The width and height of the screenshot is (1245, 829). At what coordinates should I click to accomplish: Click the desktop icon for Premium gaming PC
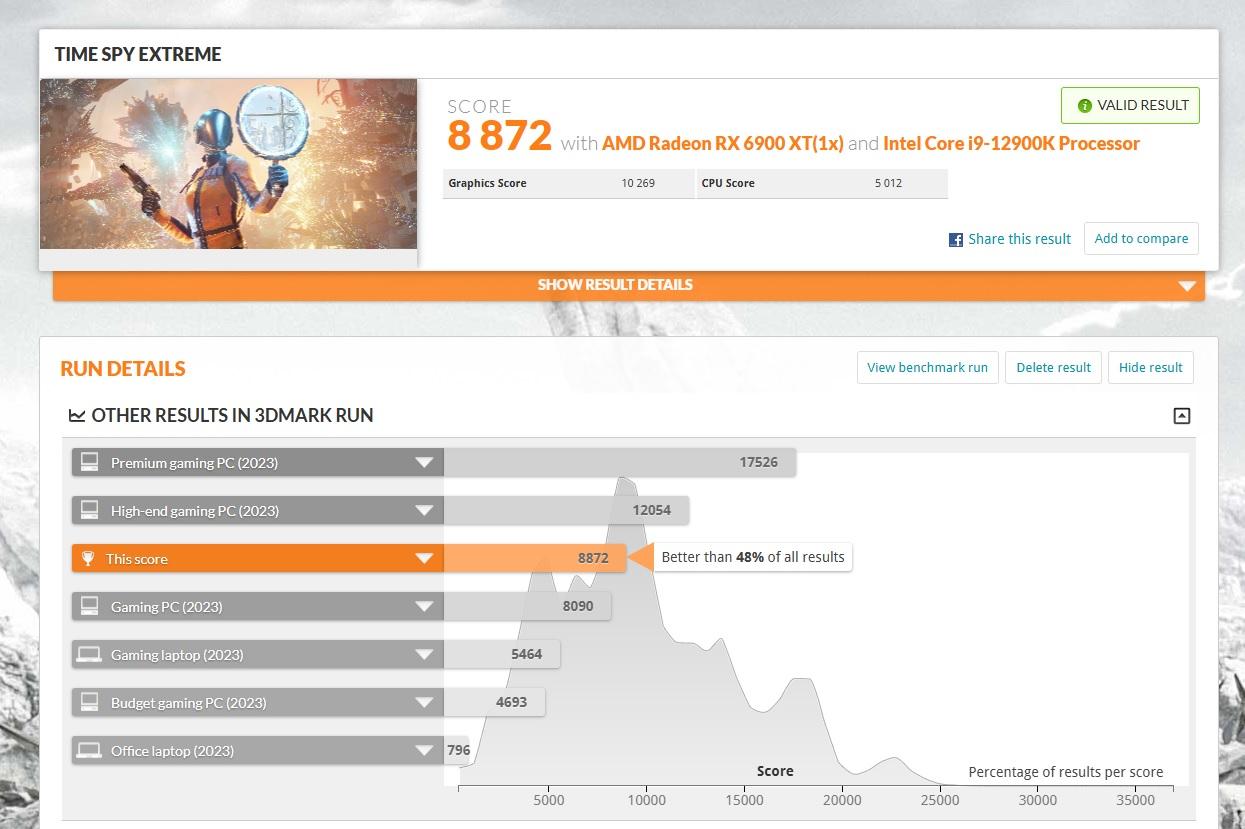click(90, 463)
